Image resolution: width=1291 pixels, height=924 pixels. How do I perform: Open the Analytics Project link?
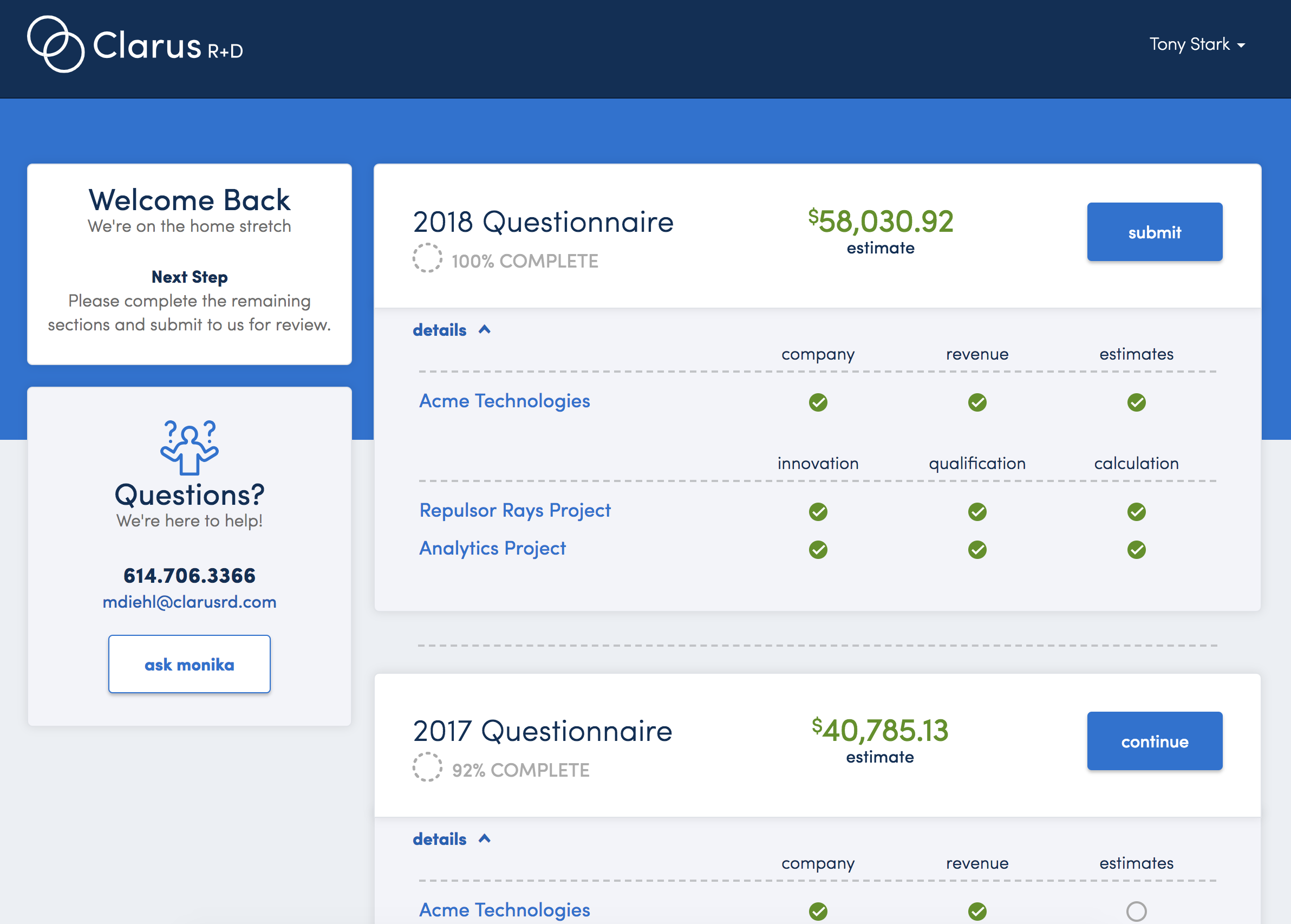(x=492, y=549)
